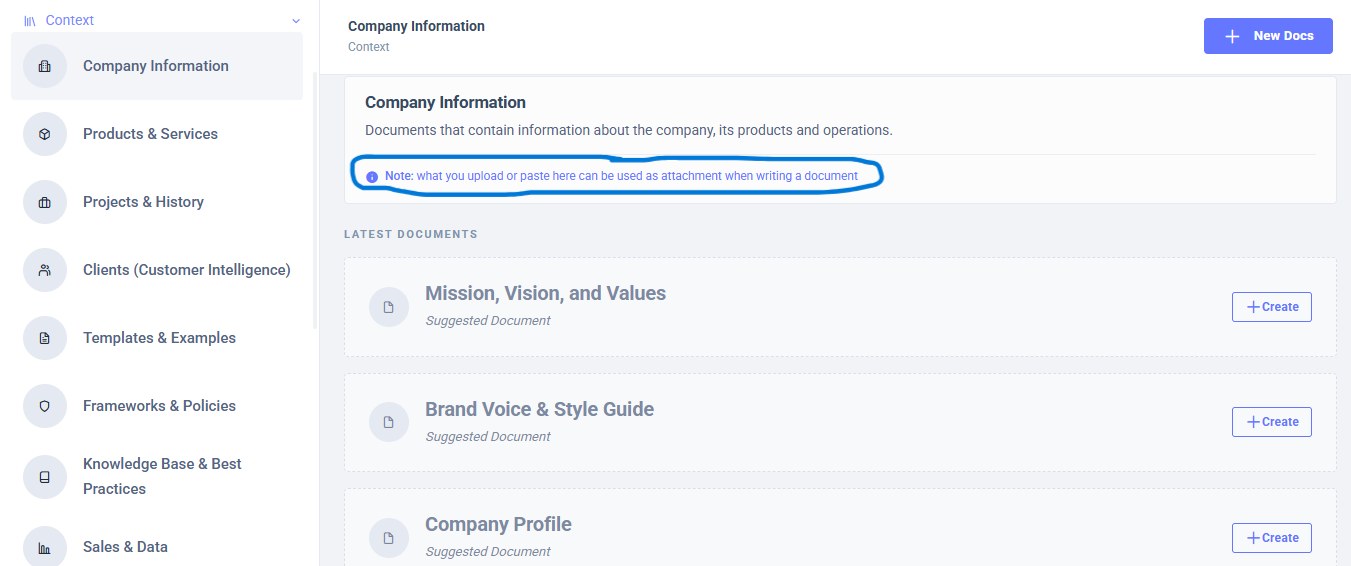
Task: Create the Mission, Vision, and Values document
Action: [x=1271, y=307]
